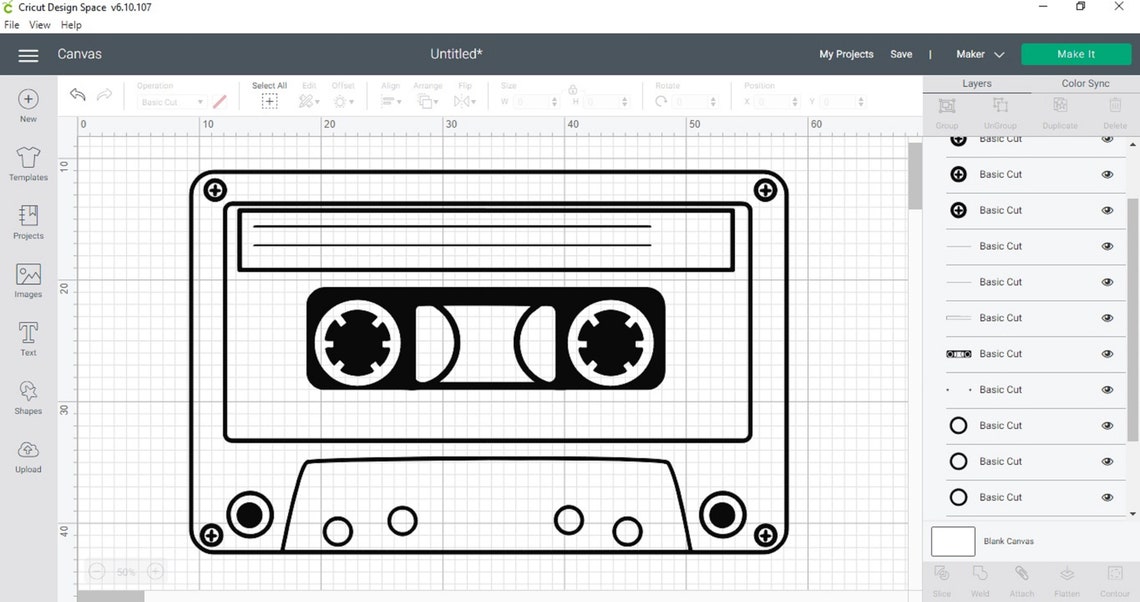Toggle visibility of the bottom Basic Cut layer

click(1107, 497)
